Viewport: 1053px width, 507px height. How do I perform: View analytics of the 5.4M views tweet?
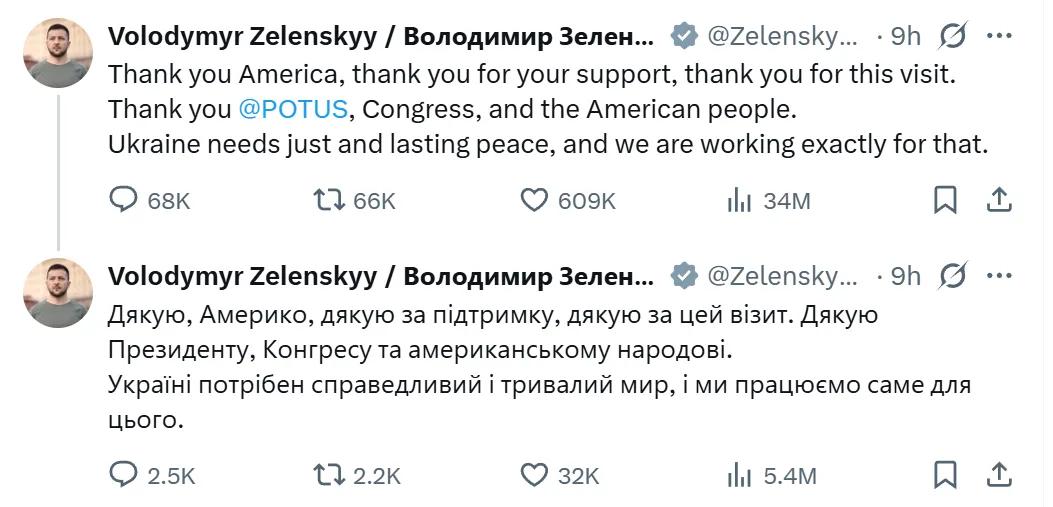739,475
